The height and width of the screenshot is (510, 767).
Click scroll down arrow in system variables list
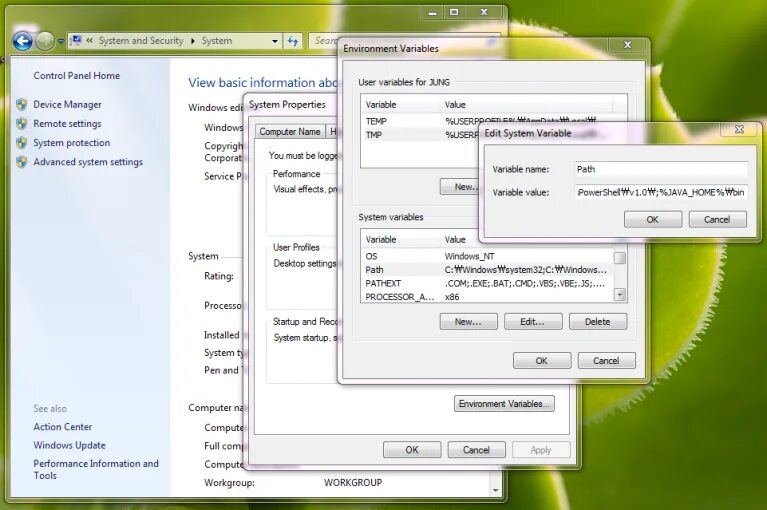(620, 294)
